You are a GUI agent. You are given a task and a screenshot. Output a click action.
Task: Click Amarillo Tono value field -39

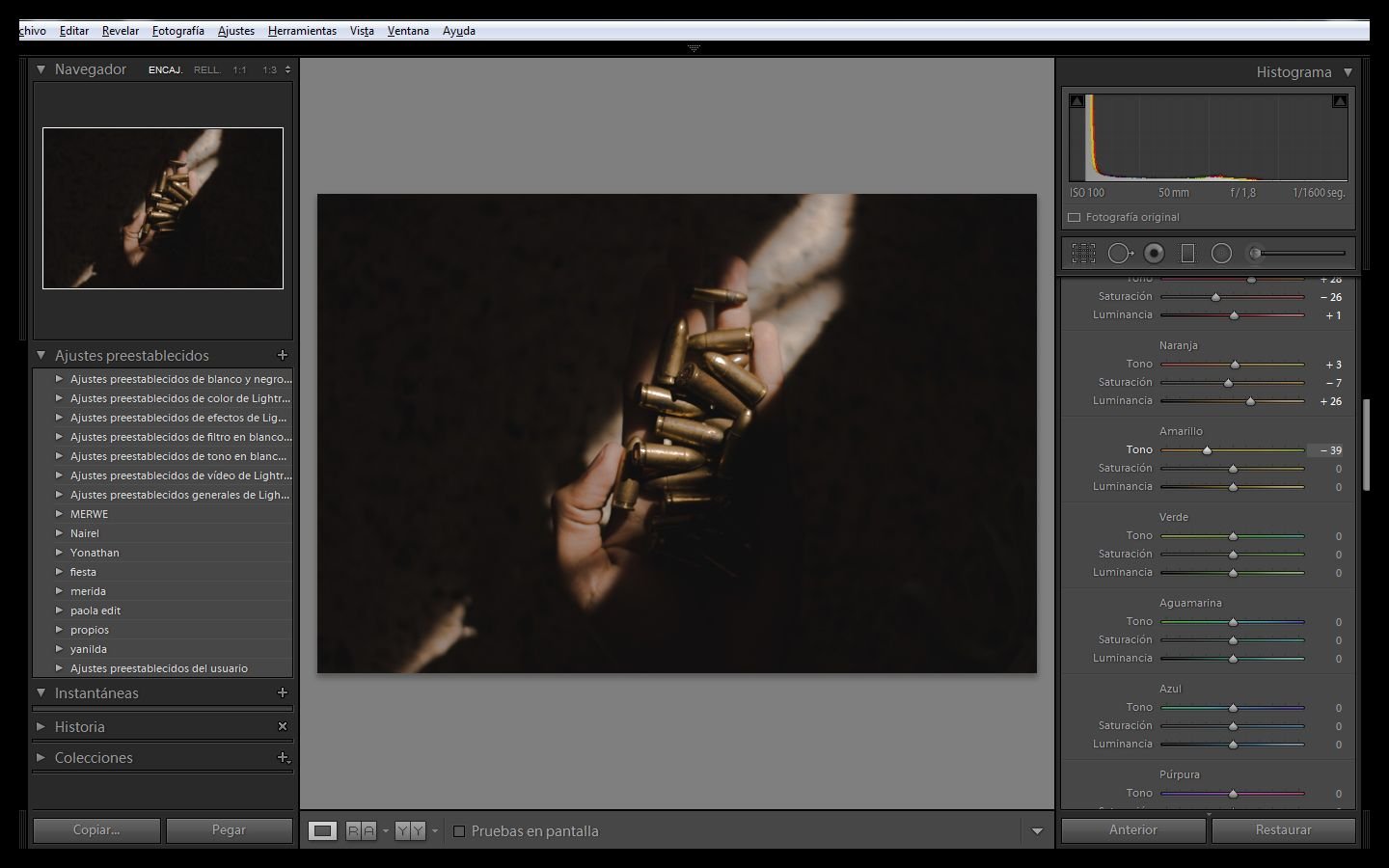pos(1325,450)
